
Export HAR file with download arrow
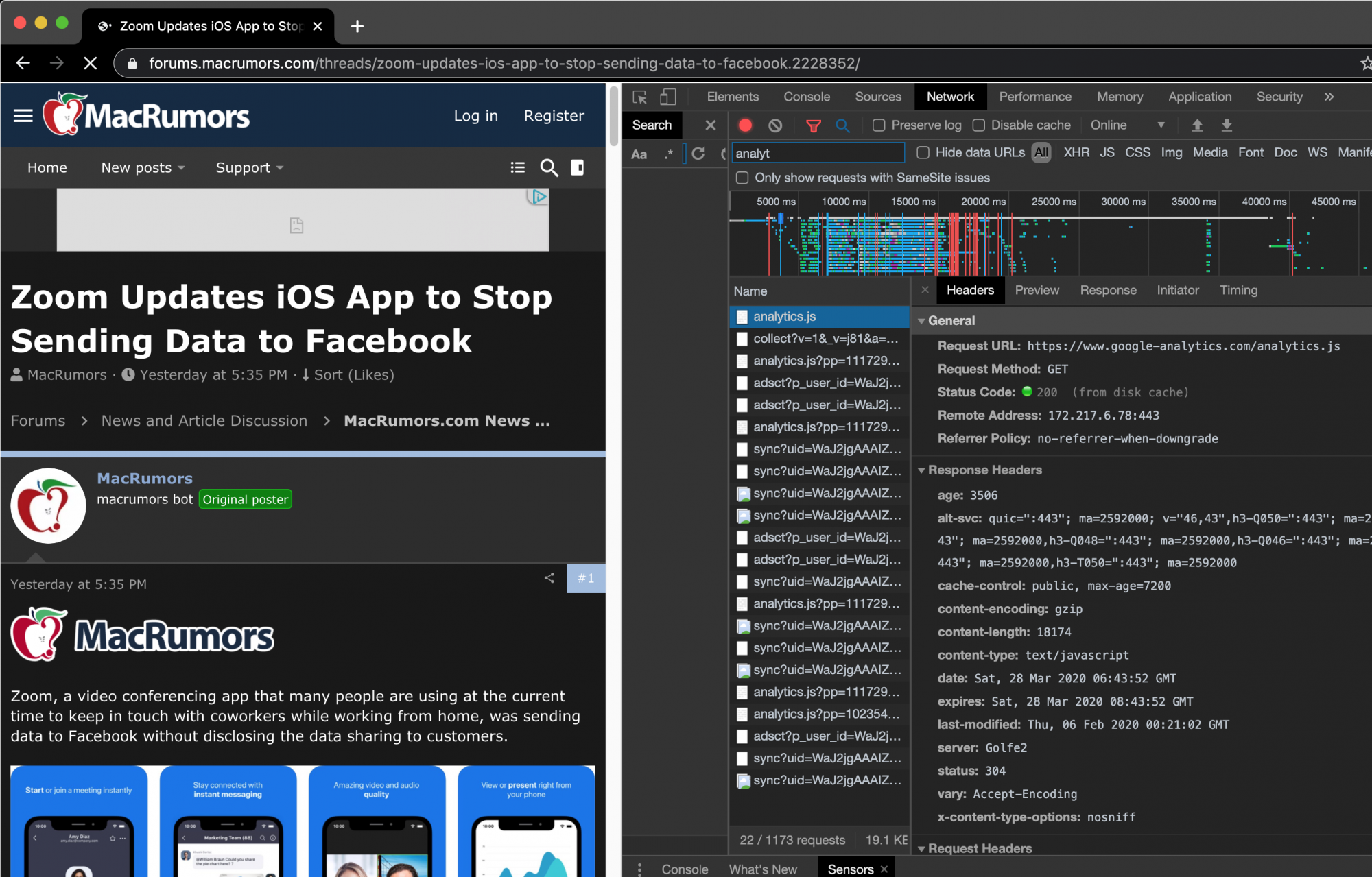pyautogui.click(x=1227, y=125)
